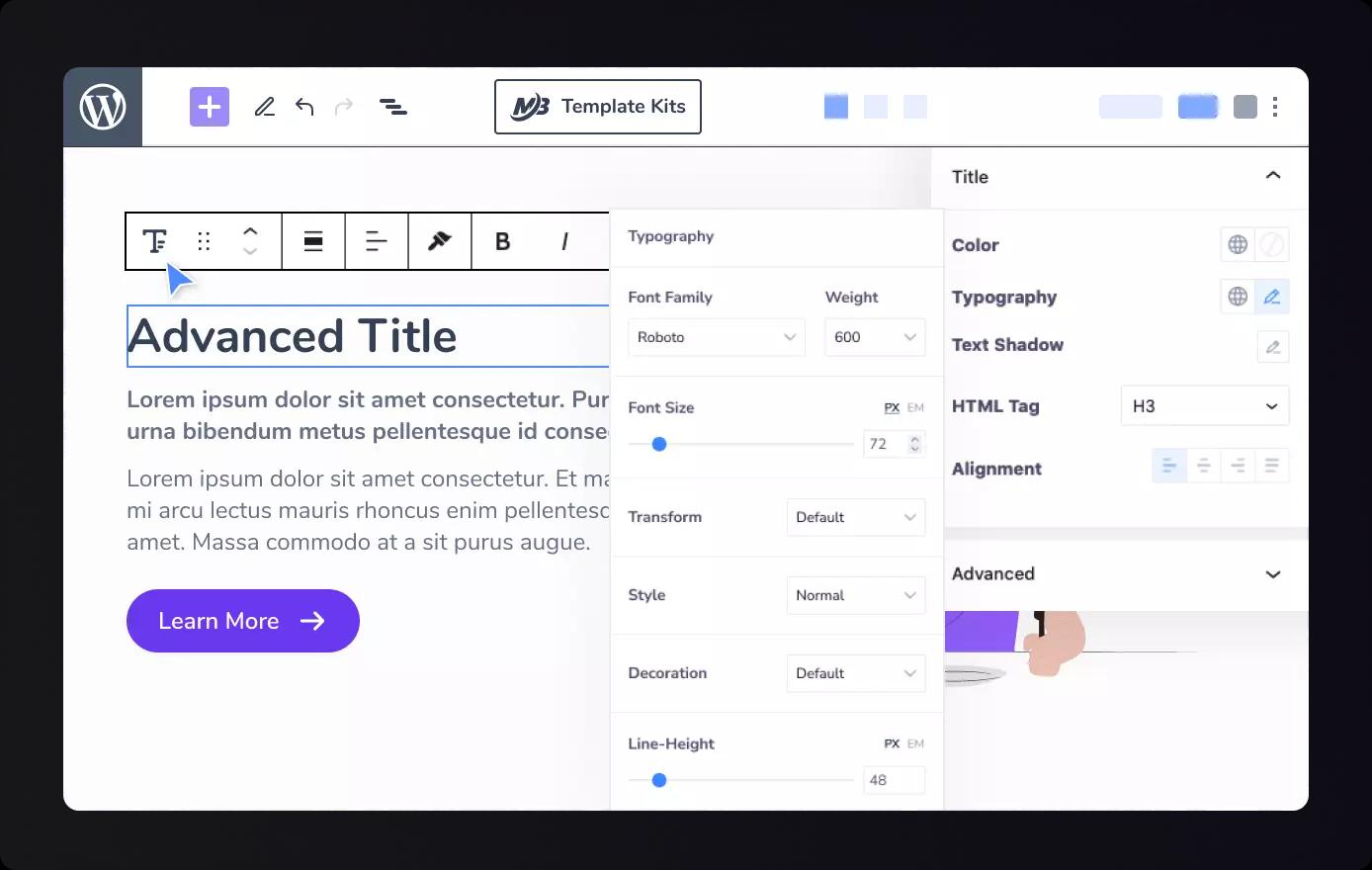The image size is (1372, 870).
Task: Click the WordPress logo icon
Action: 103,107
